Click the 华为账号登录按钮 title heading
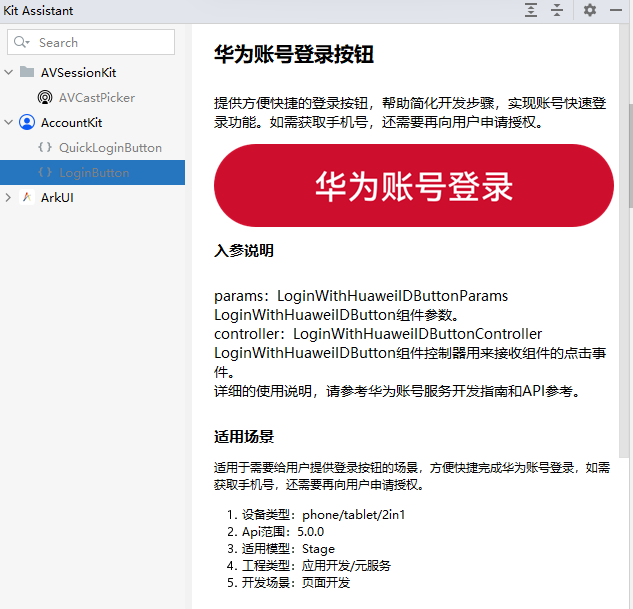The height and width of the screenshot is (609, 633). coord(293,54)
